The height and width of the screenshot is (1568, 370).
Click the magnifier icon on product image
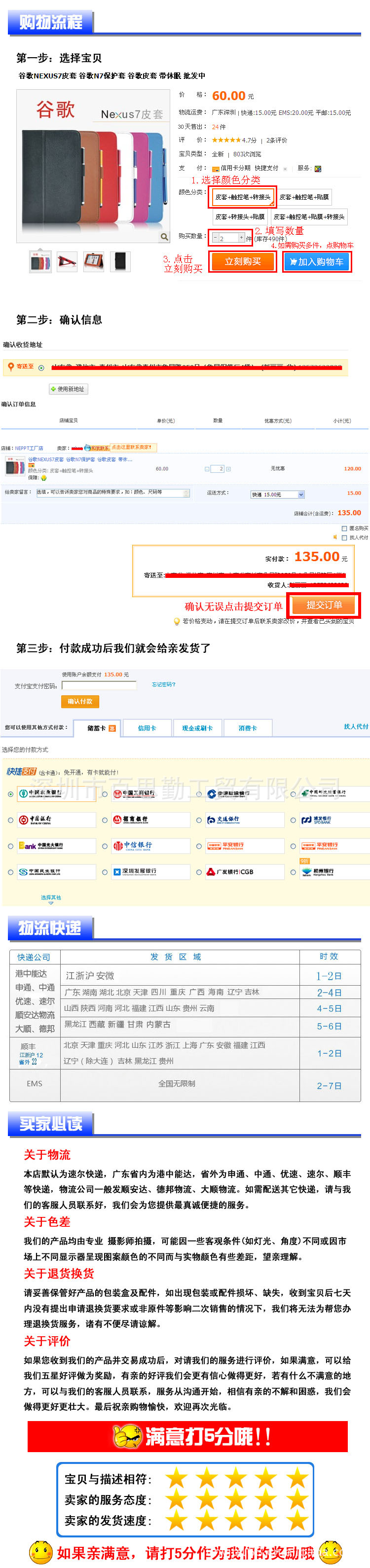[x=164, y=237]
